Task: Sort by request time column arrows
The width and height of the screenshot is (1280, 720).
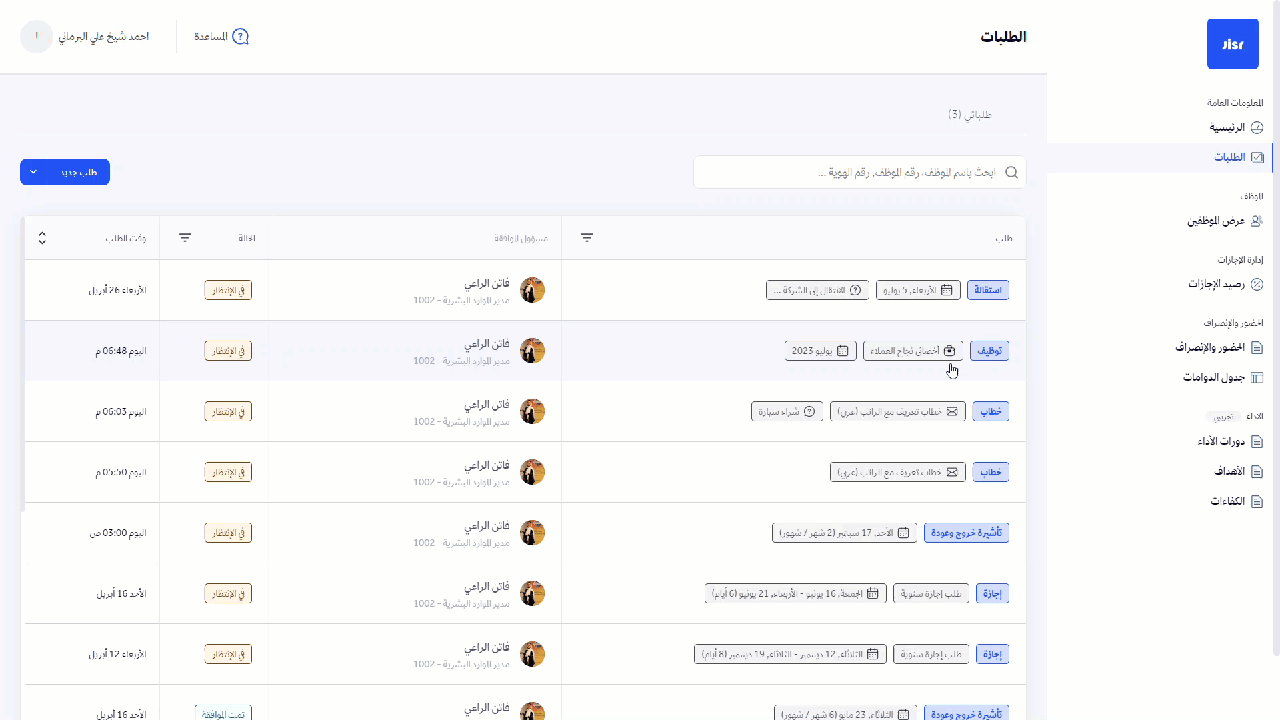Action: [42, 238]
